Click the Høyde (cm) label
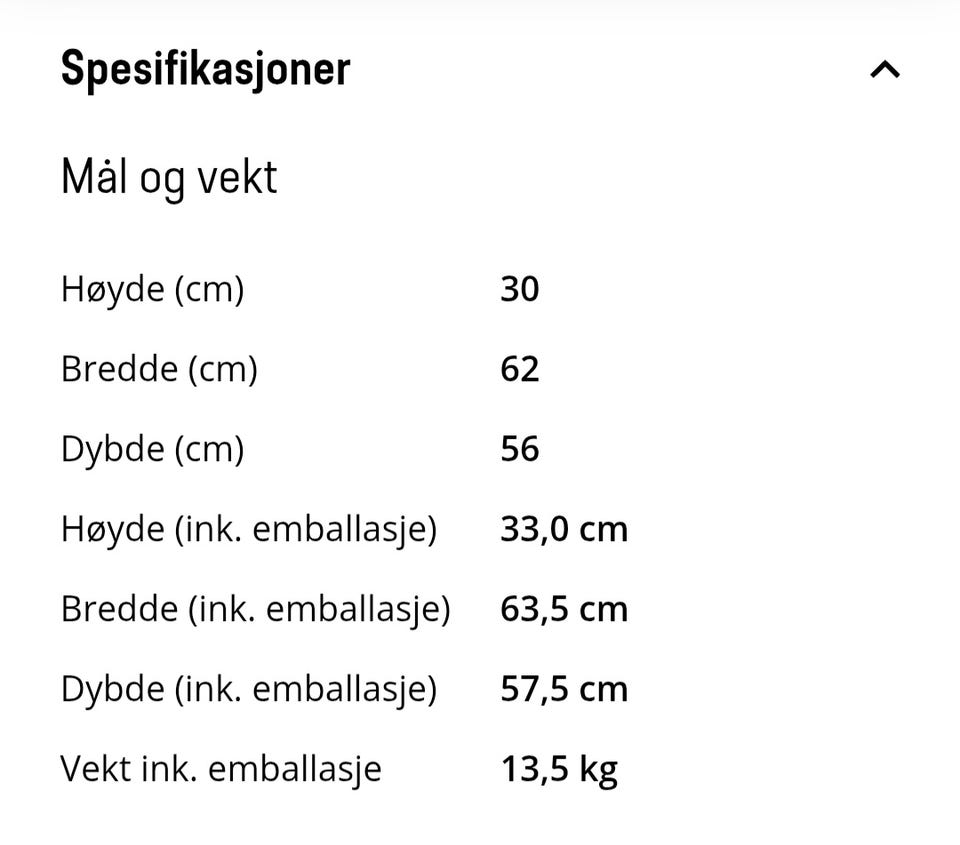 152,289
